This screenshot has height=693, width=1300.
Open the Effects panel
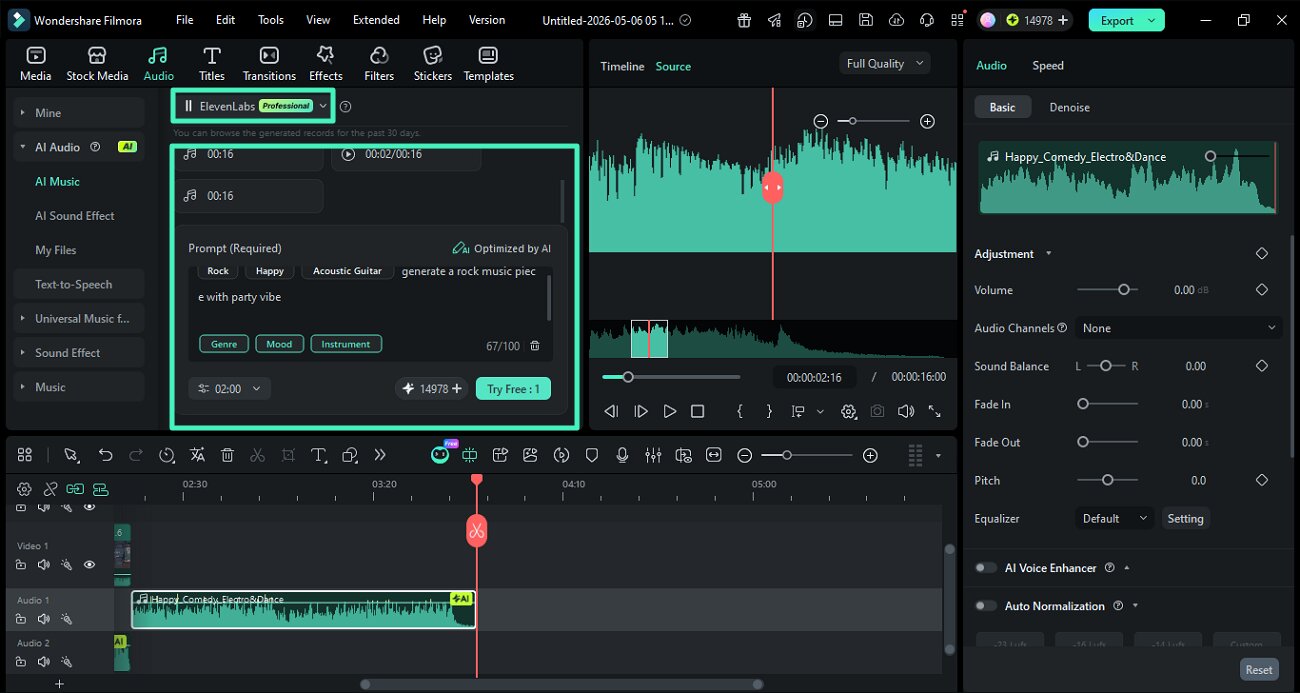click(x=325, y=64)
